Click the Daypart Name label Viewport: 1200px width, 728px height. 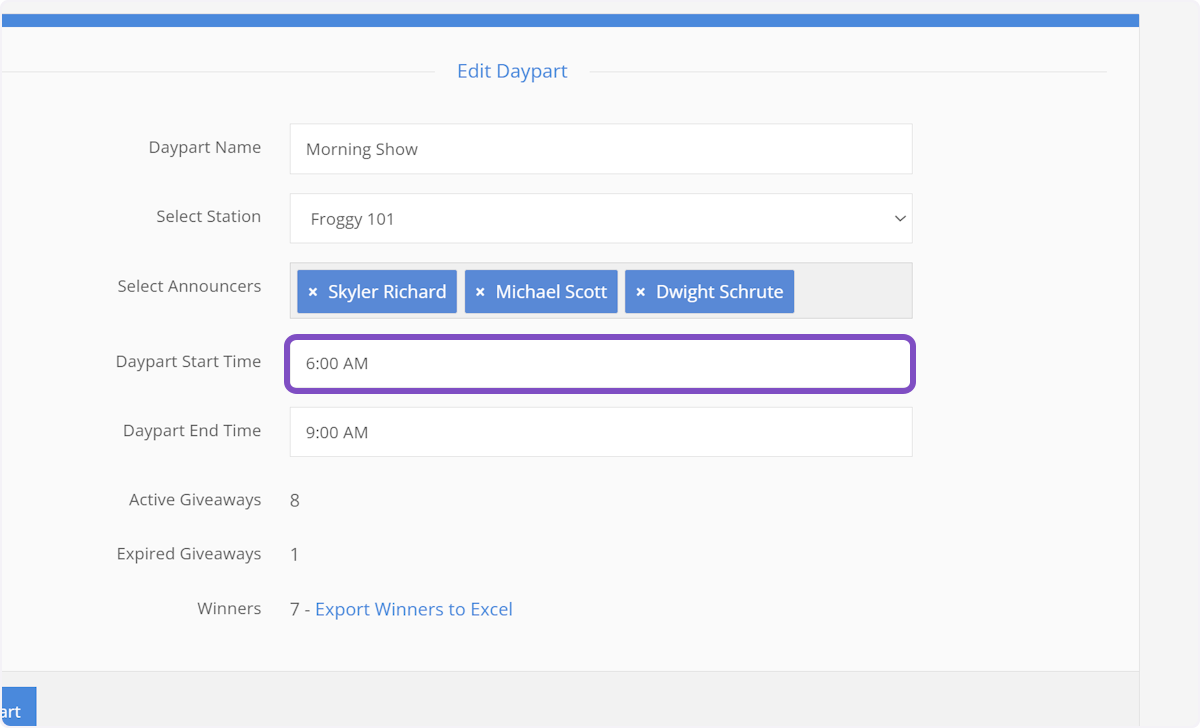pyautogui.click(x=204, y=147)
